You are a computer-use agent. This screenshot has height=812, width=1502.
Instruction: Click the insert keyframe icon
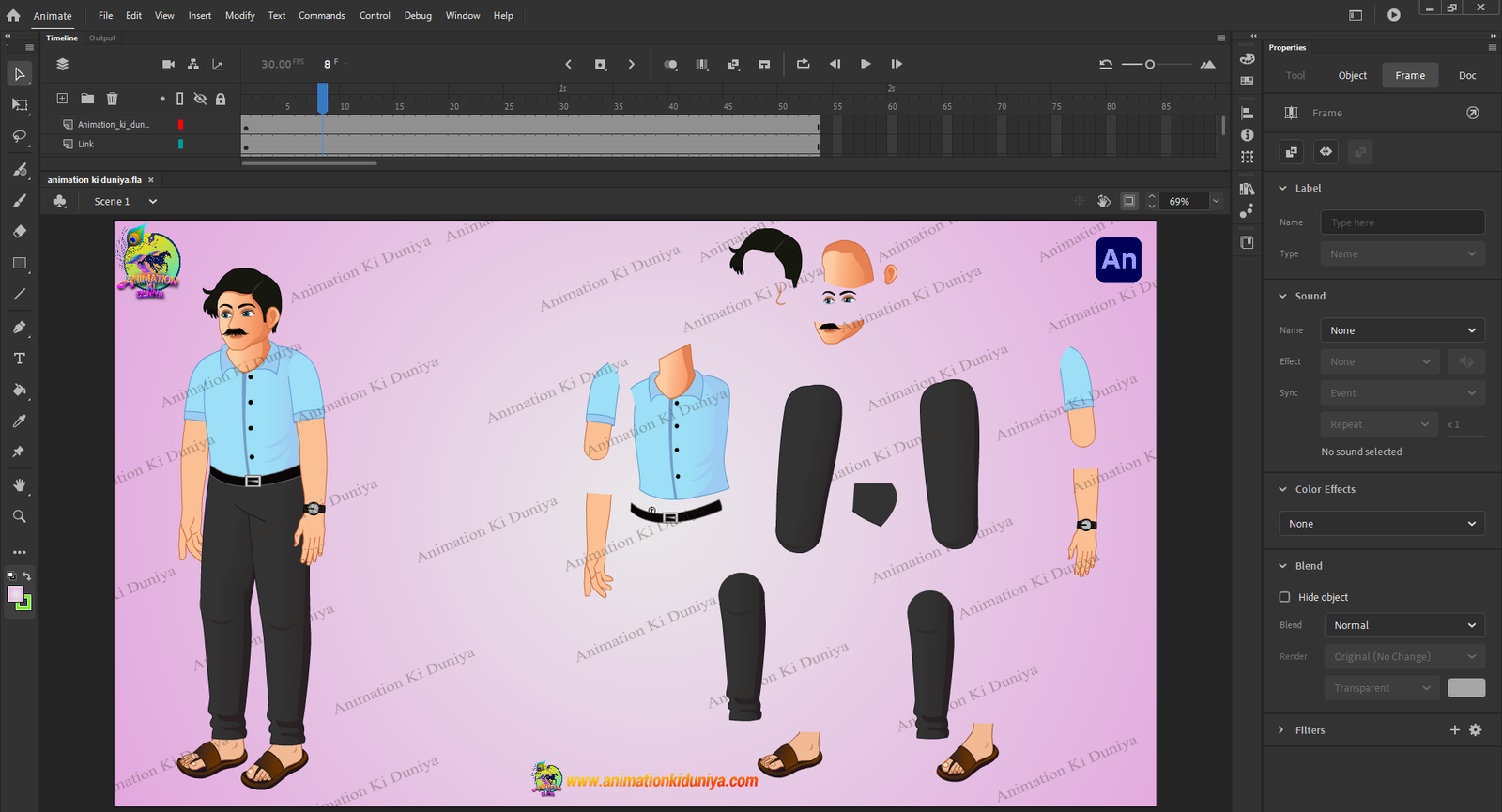click(x=600, y=64)
